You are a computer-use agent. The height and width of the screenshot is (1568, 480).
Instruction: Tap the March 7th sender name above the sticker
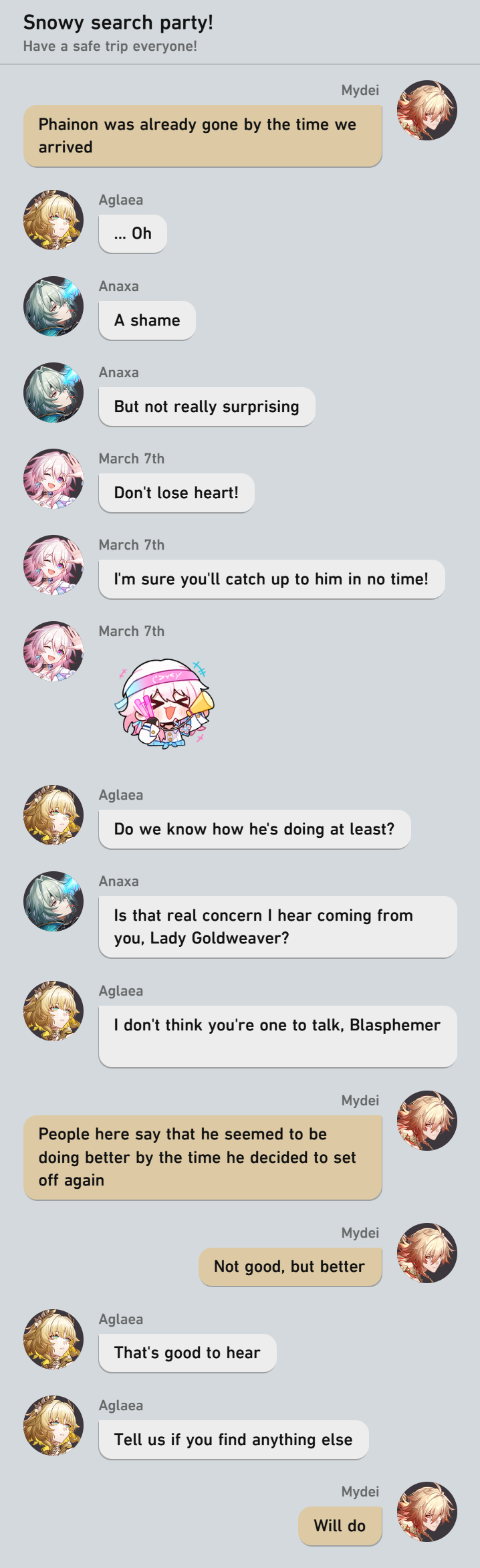132,631
